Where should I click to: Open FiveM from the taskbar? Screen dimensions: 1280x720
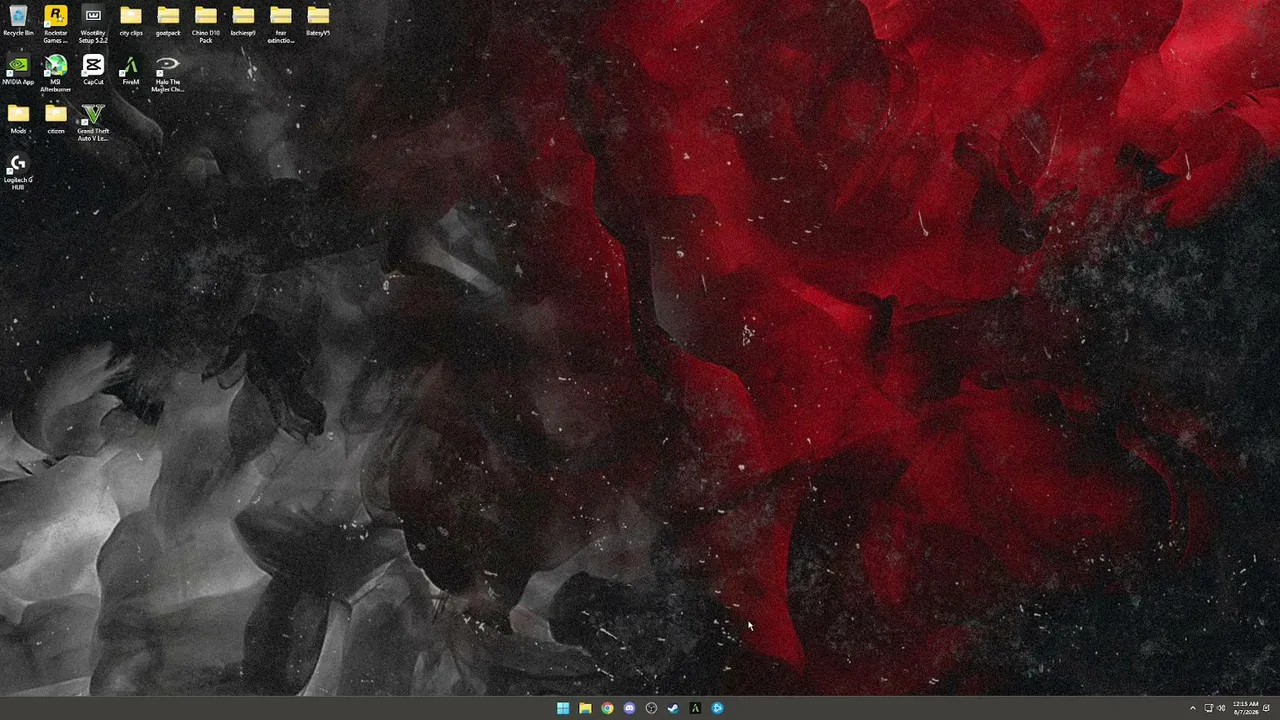[695, 708]
